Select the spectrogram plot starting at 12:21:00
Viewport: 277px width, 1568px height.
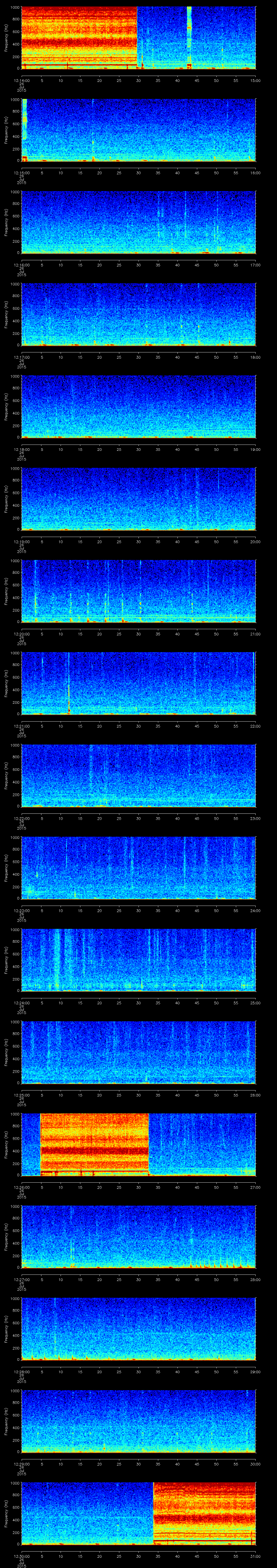pos(138,683)
